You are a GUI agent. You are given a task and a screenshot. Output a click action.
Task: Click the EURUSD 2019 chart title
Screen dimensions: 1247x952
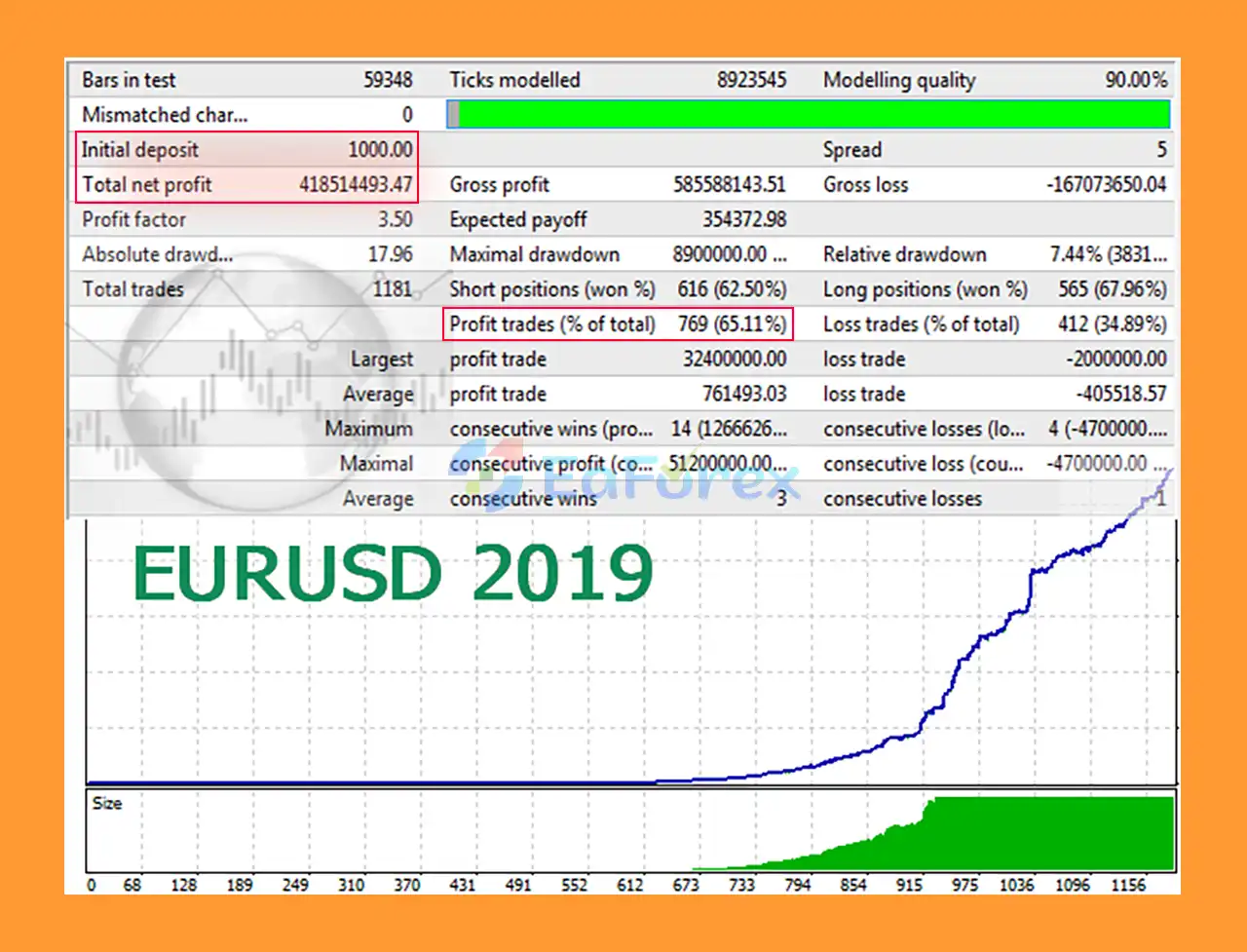point(393,573)
